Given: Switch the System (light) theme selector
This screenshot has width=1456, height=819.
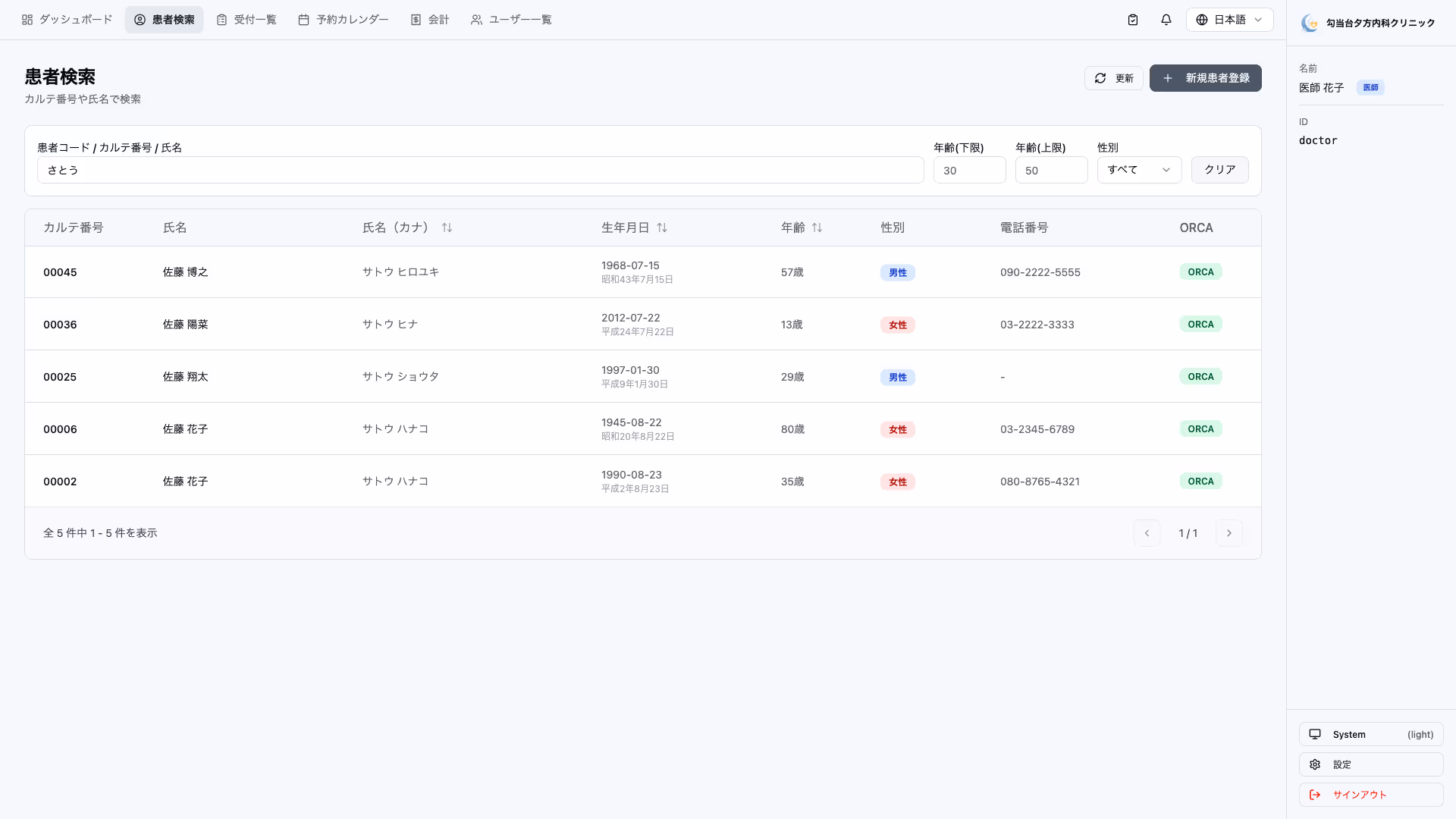Looking at the screenshot, I should [x=1371, y=734].
